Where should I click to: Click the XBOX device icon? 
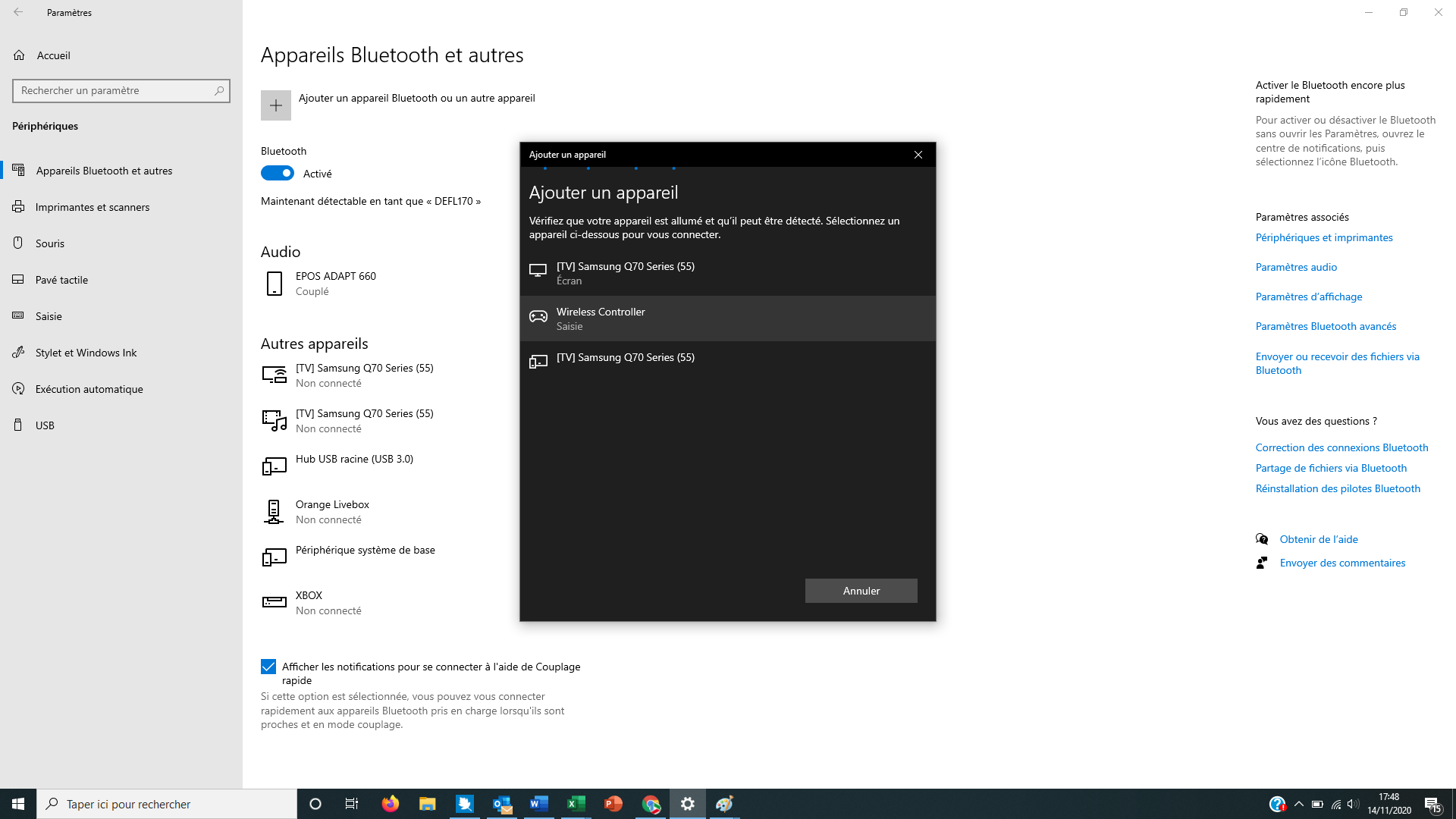coord(274,602)
